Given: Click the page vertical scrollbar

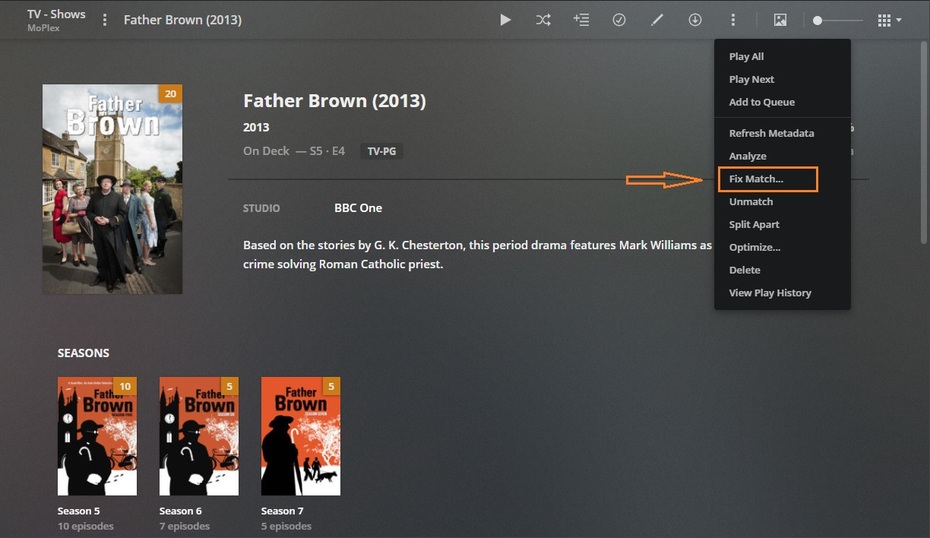Looking at the screenshot, I should point(923,142).
